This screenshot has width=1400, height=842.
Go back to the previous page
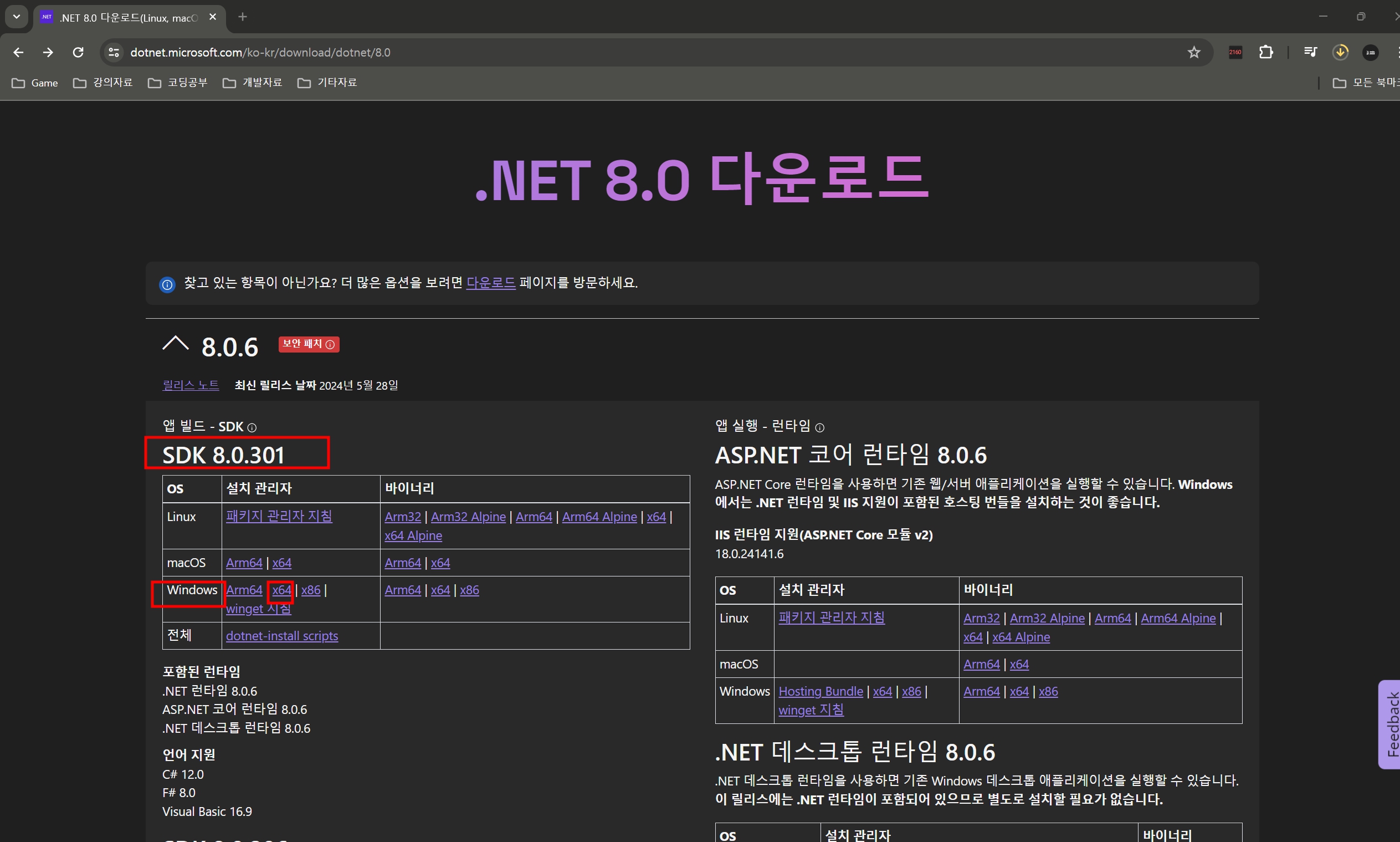18,52
